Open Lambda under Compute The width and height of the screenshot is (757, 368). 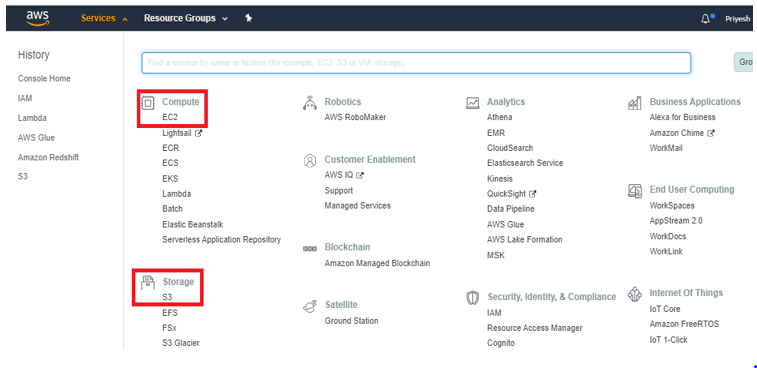point(177,194)
